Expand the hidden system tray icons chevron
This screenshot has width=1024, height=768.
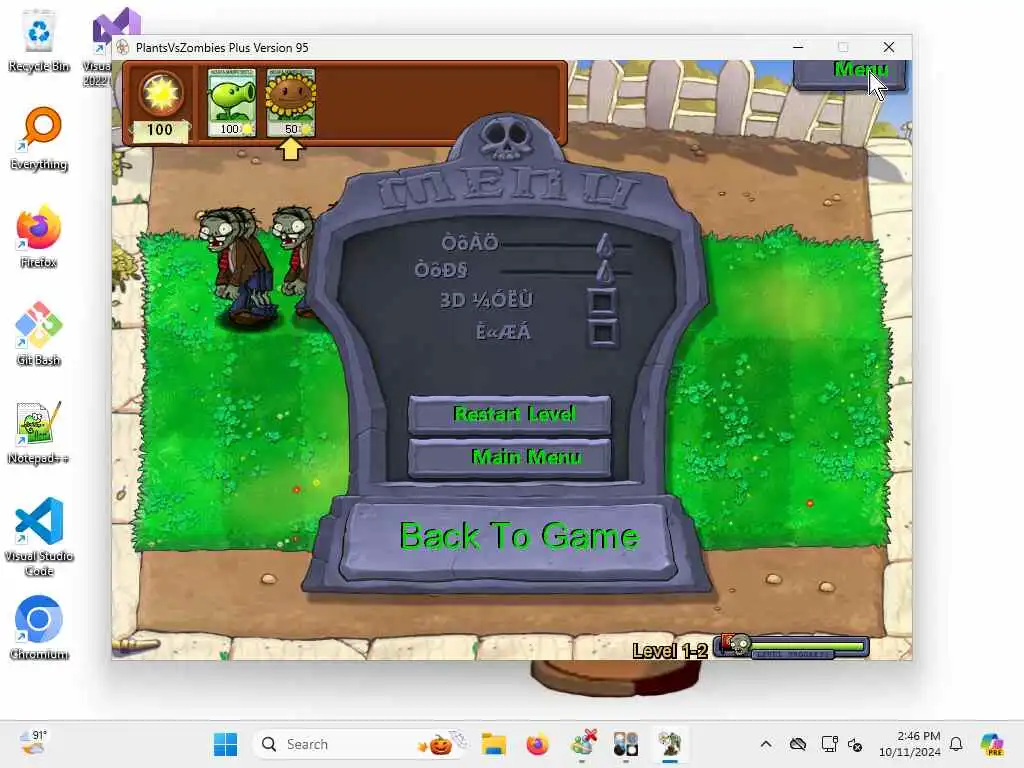coord(766,744)
